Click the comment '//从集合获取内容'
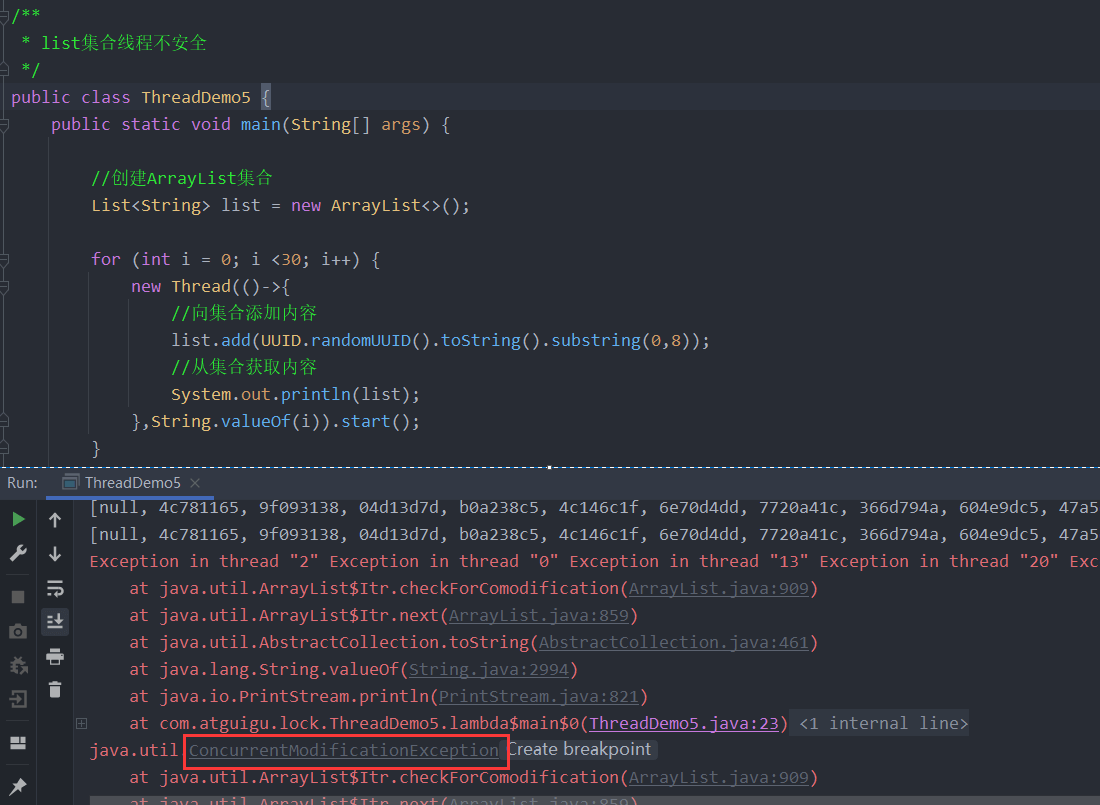Image resolution: width=1100 pixels, height=805 pixels. pos(244,367)
